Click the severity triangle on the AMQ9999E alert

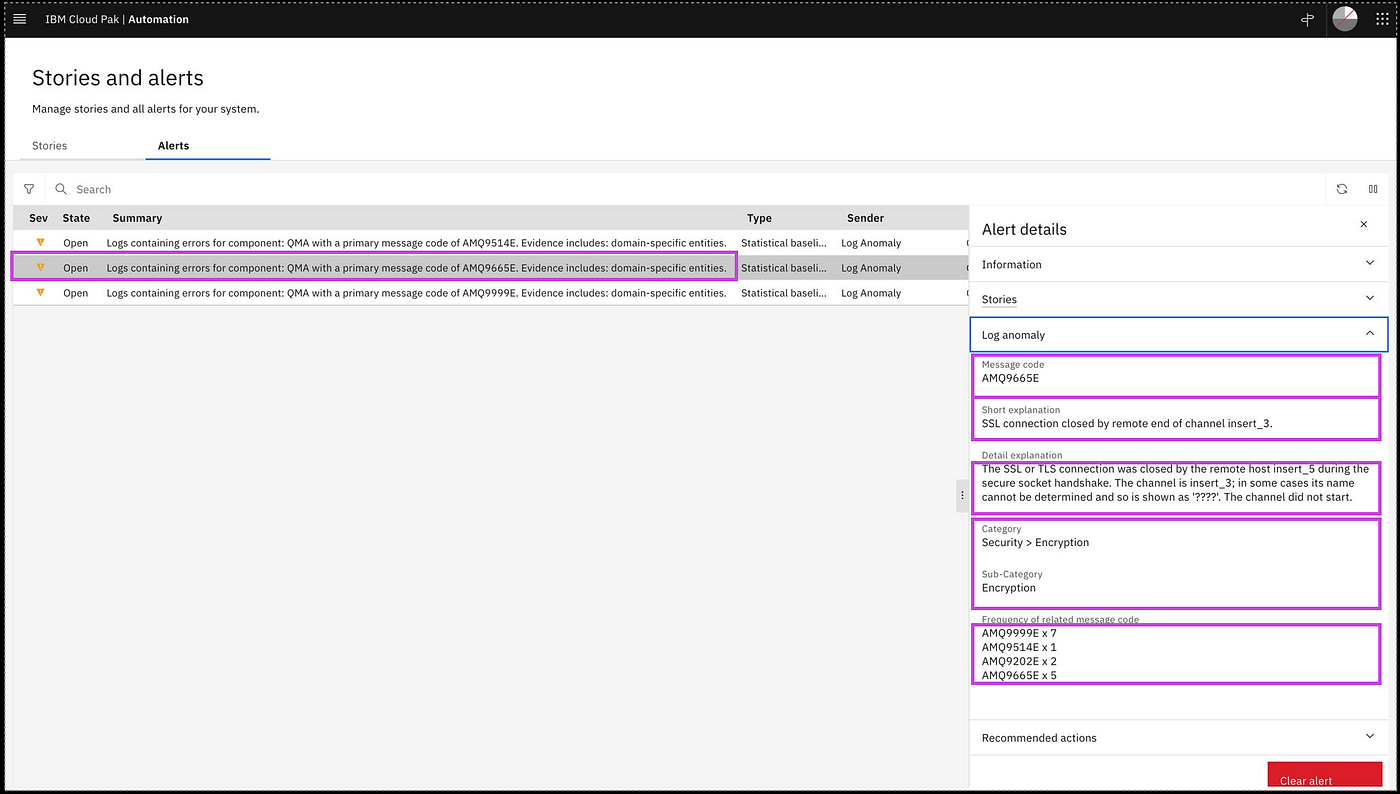[38, 292]
